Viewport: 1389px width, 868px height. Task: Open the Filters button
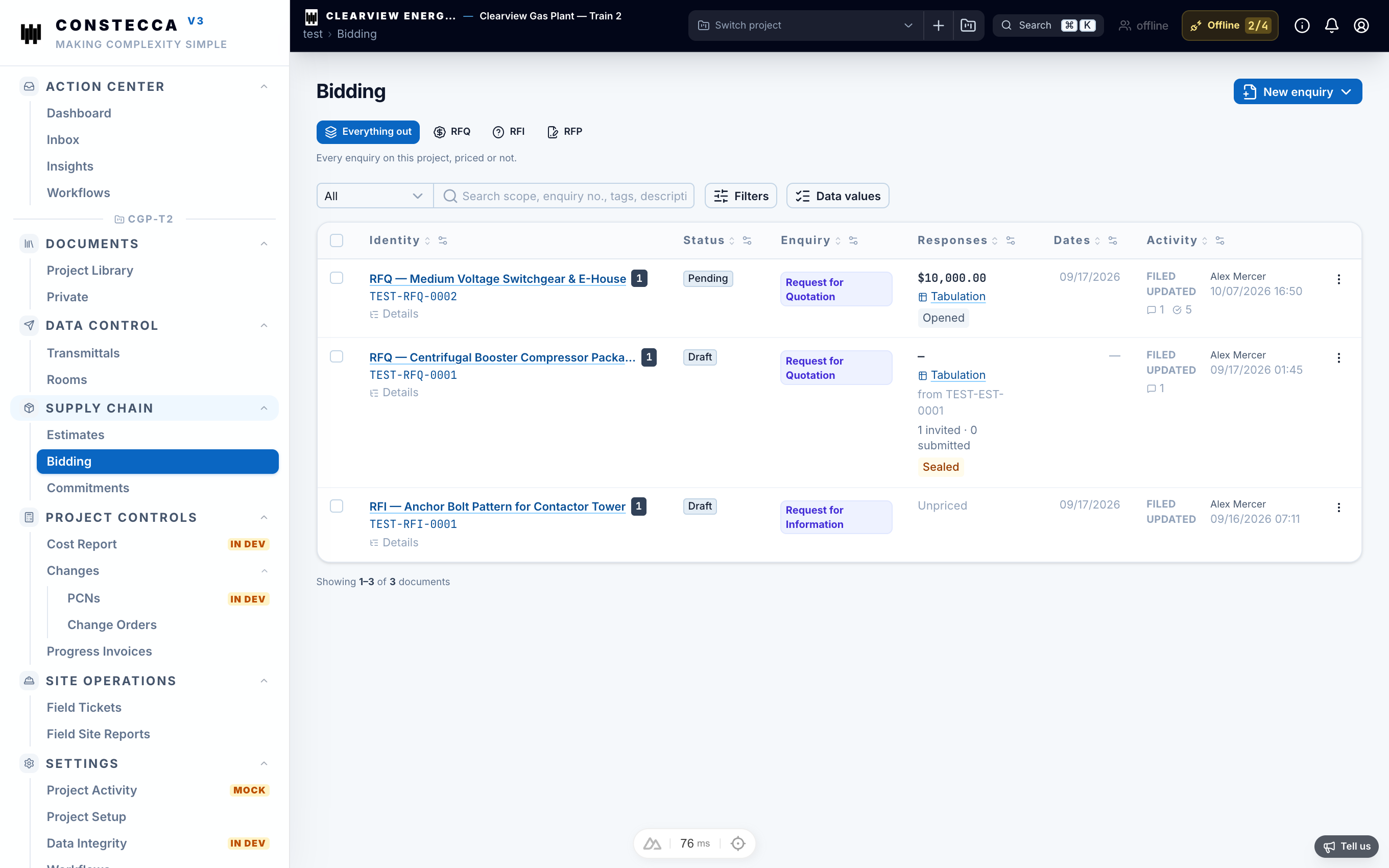[x=740, y=196]
